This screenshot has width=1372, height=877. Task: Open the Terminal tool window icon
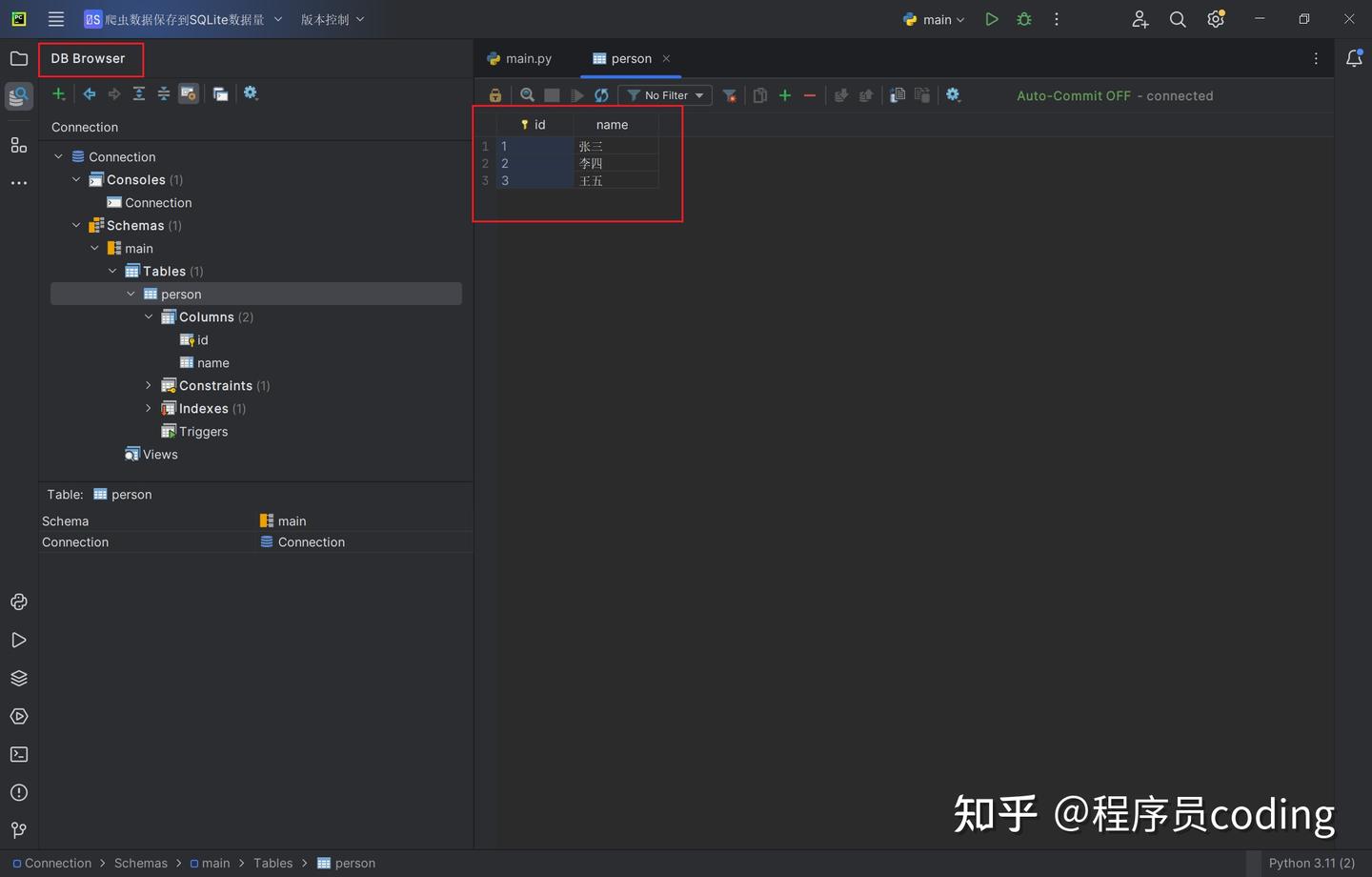click(x=19, y=755)
